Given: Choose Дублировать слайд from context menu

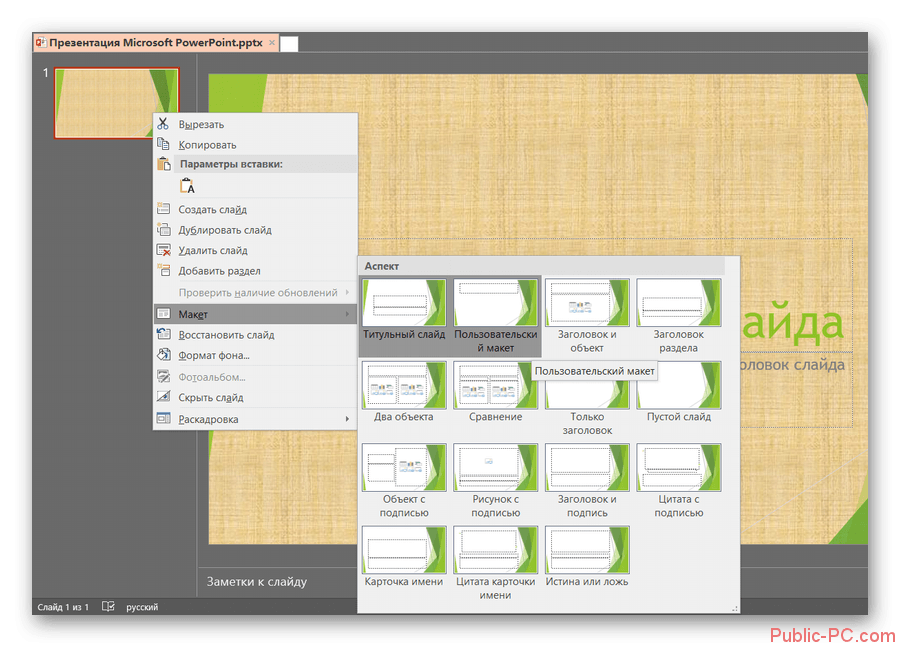Looking at the screenshot, I should coord(225,230).
